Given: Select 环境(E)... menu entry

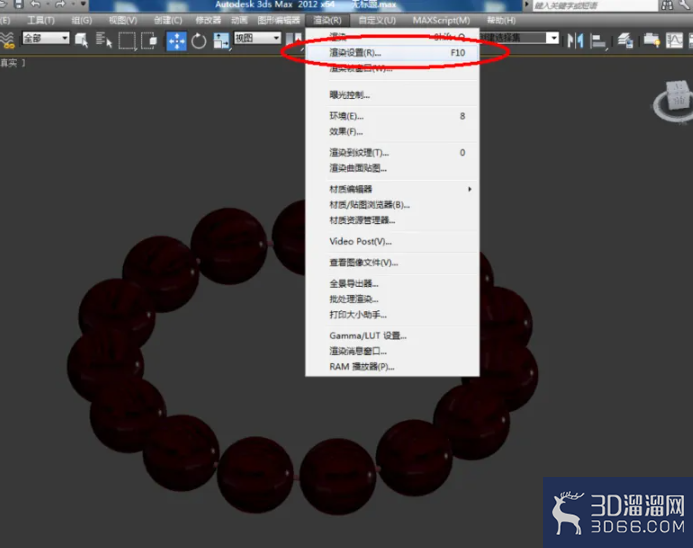Looking at the screenshot, I should [392, 116].
